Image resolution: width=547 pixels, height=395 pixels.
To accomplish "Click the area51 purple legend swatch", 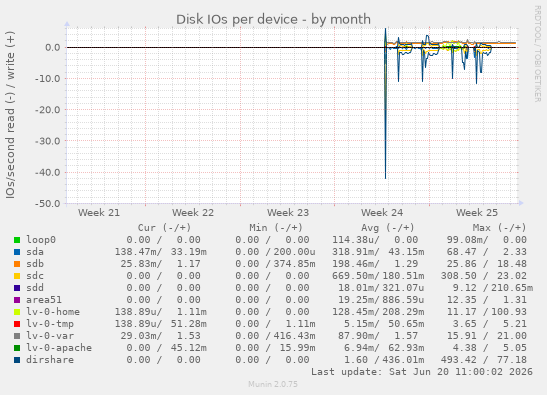I will click(17, 300).
